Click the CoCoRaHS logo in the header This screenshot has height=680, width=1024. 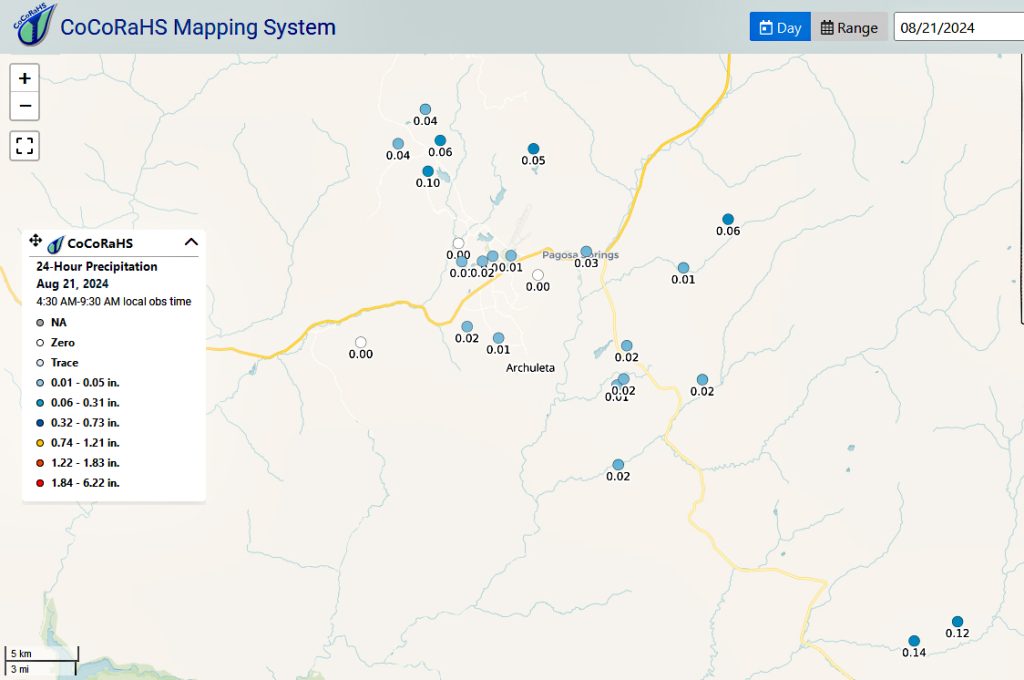(35, 25)
